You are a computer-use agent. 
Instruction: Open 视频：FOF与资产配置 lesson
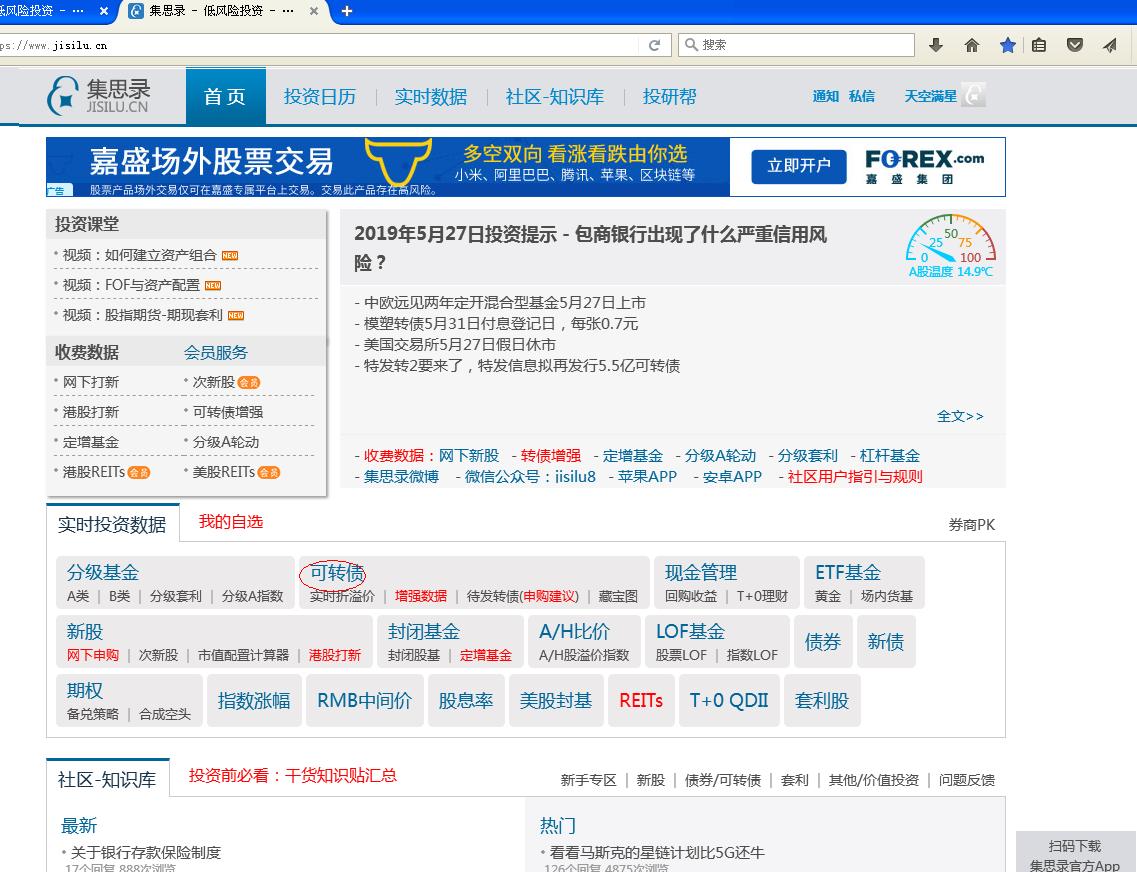[131, 285]
